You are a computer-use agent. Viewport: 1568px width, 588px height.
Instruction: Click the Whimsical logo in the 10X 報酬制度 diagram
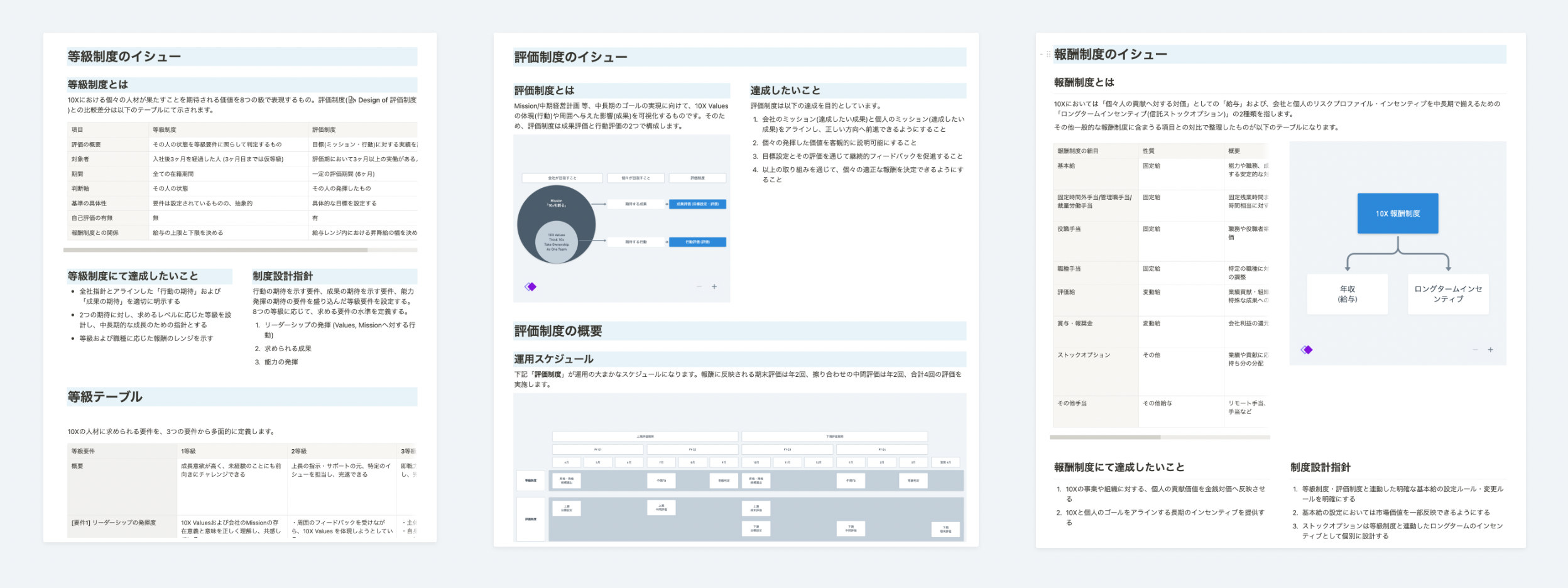[x=1307, y=350]
